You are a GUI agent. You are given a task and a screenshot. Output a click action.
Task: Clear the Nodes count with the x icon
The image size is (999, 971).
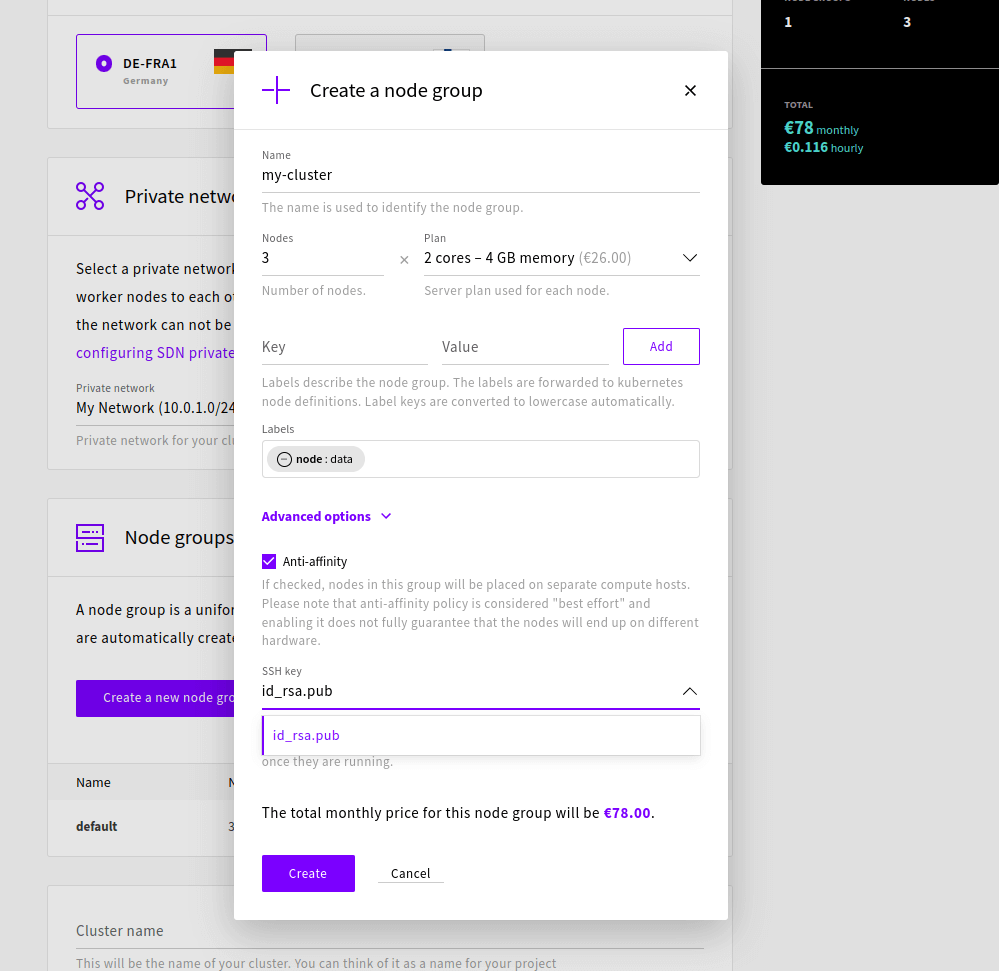[x=404, y=259]
